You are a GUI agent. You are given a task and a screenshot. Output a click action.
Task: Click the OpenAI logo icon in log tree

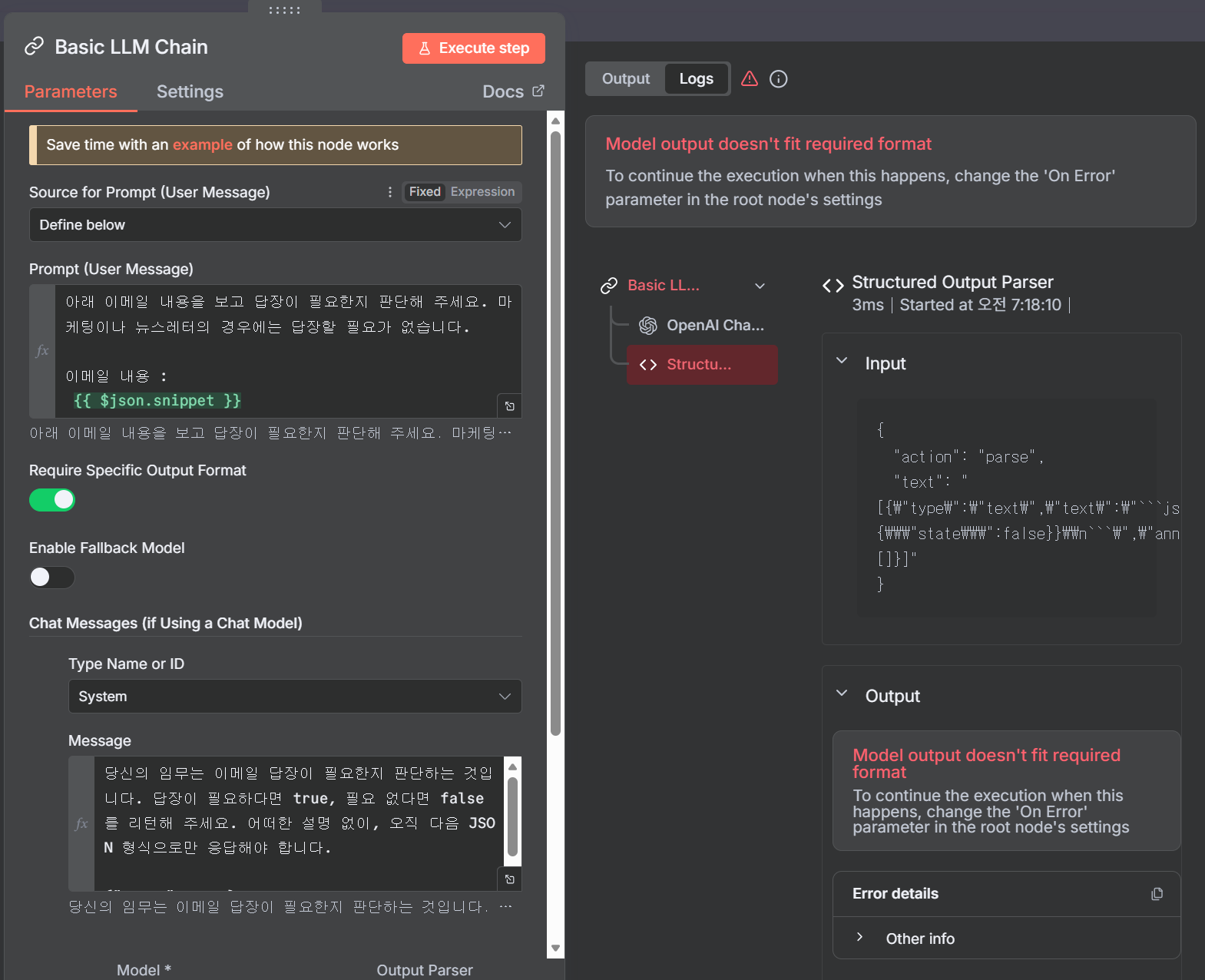tap(648, 326)
